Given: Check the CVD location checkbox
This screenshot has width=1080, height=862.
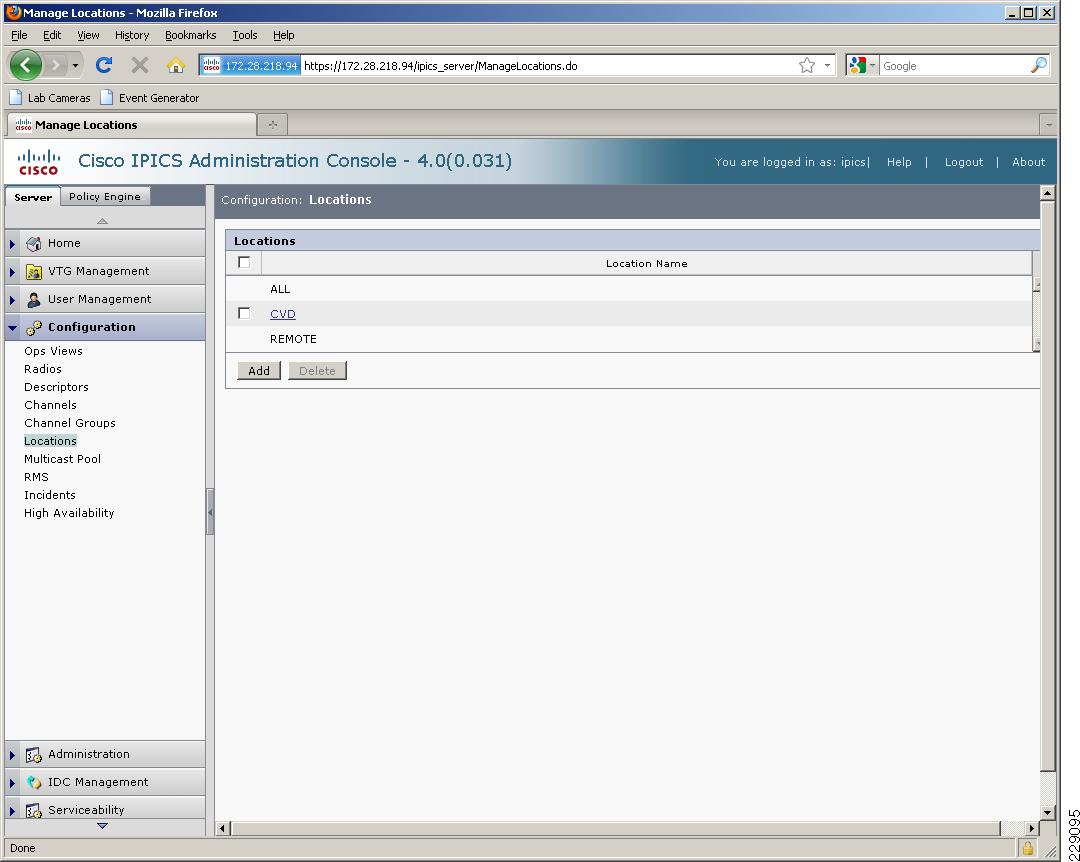Looking at the screenshot, I should (244, 314).
